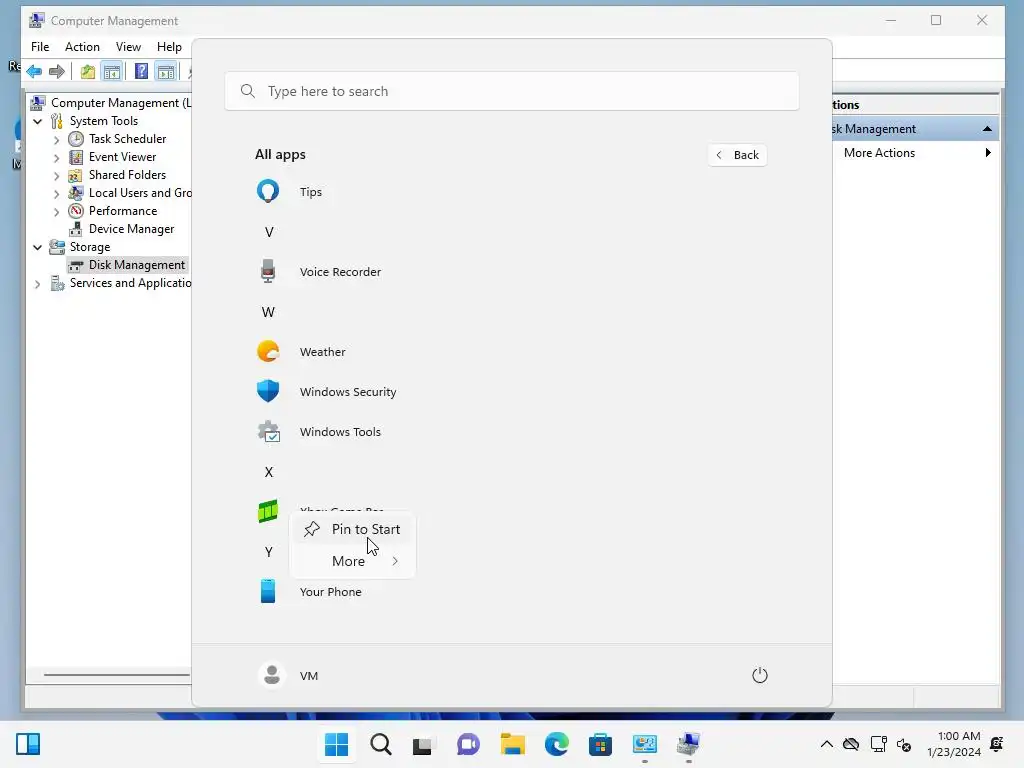Image resolution: width=1024 pixels, height=768 pixels.
Task: Click the Performance gauge icon in tree
Action: 76,211
